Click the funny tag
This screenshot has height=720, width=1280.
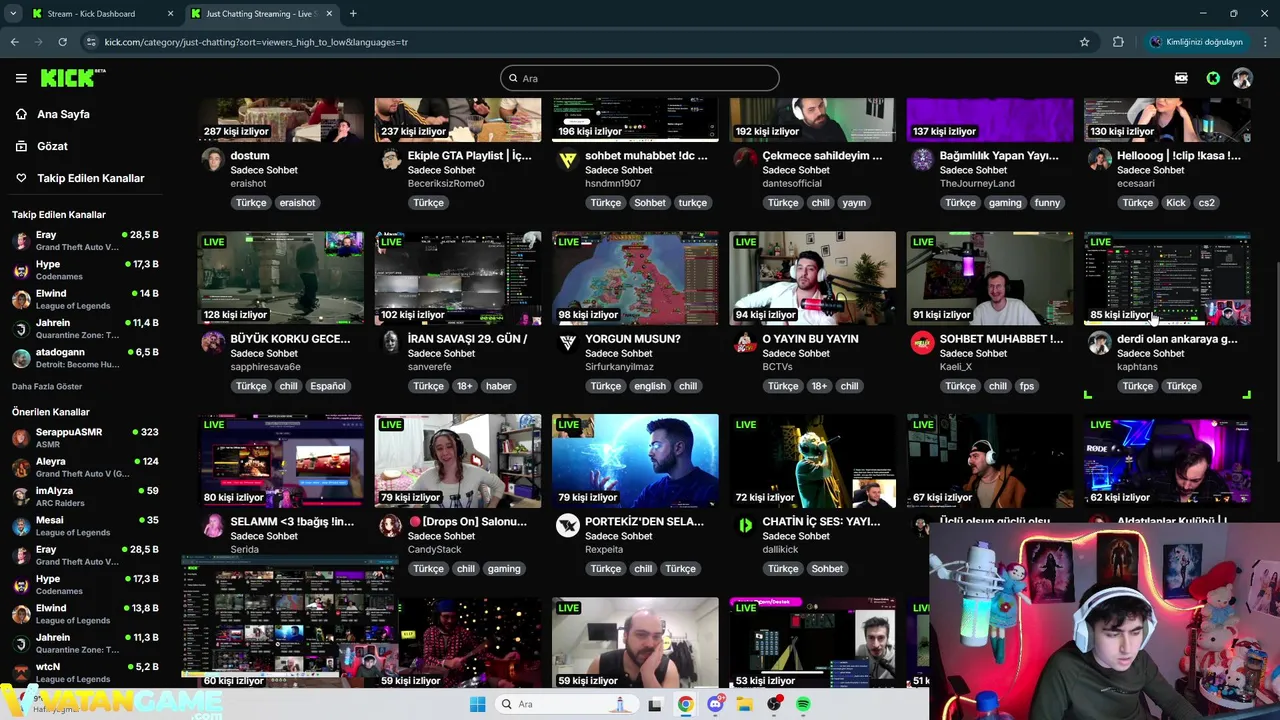coord(1047,203)
